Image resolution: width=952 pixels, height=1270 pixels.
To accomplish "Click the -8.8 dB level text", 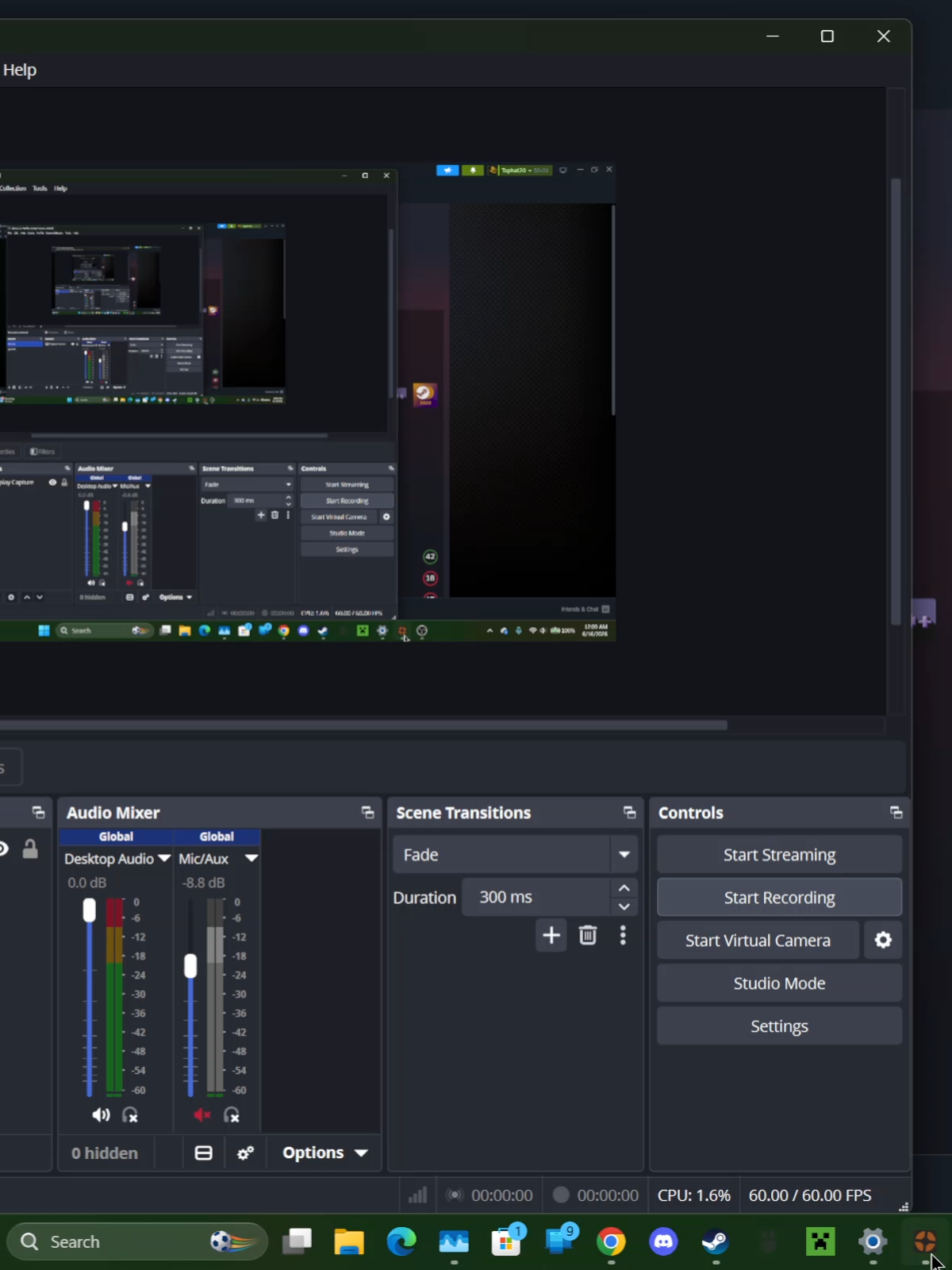I will click(203, 883).
